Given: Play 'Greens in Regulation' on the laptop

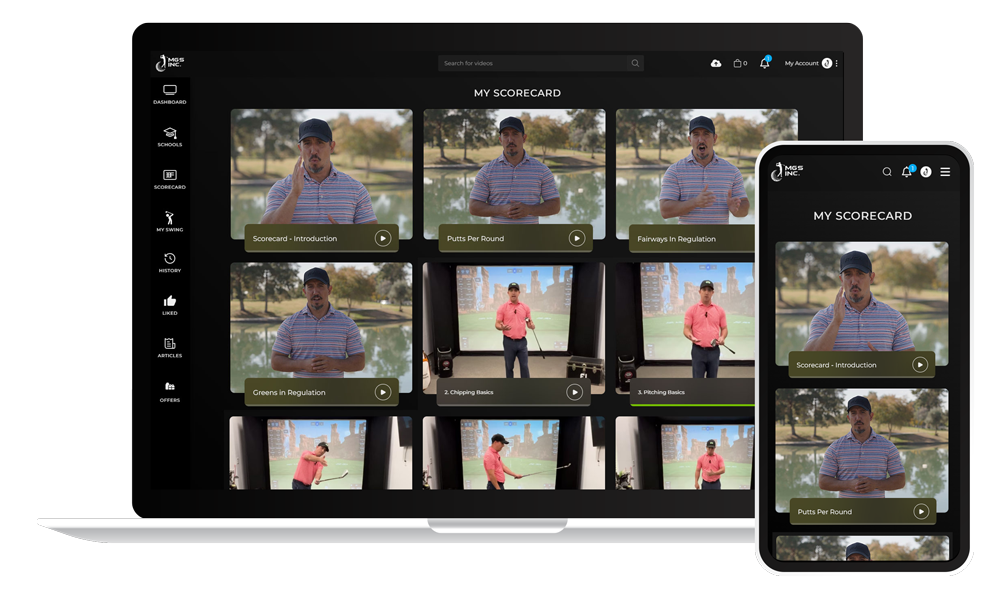Looking at the screenshot, I should coord(383,392).
